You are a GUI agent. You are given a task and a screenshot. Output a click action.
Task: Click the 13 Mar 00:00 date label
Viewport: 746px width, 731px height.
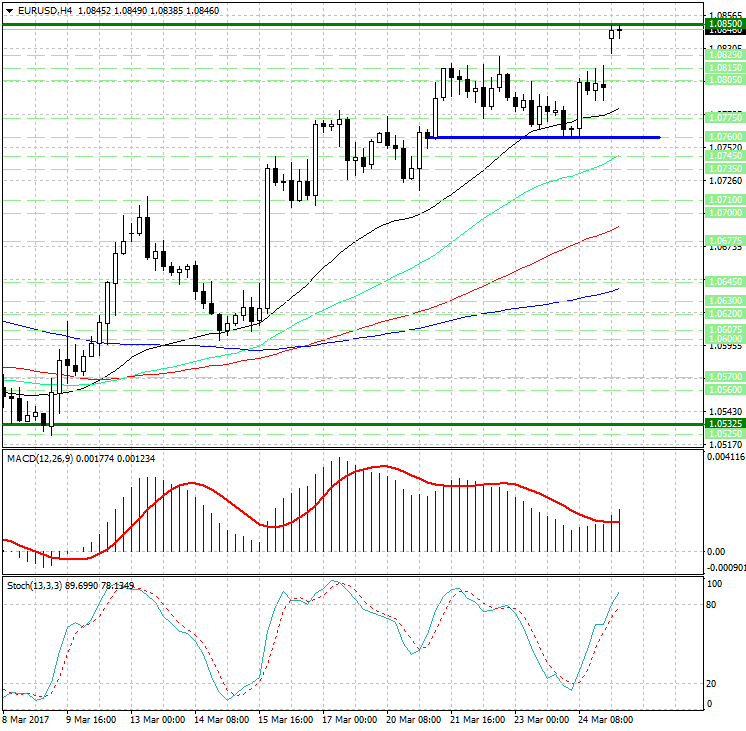point(155,719)
